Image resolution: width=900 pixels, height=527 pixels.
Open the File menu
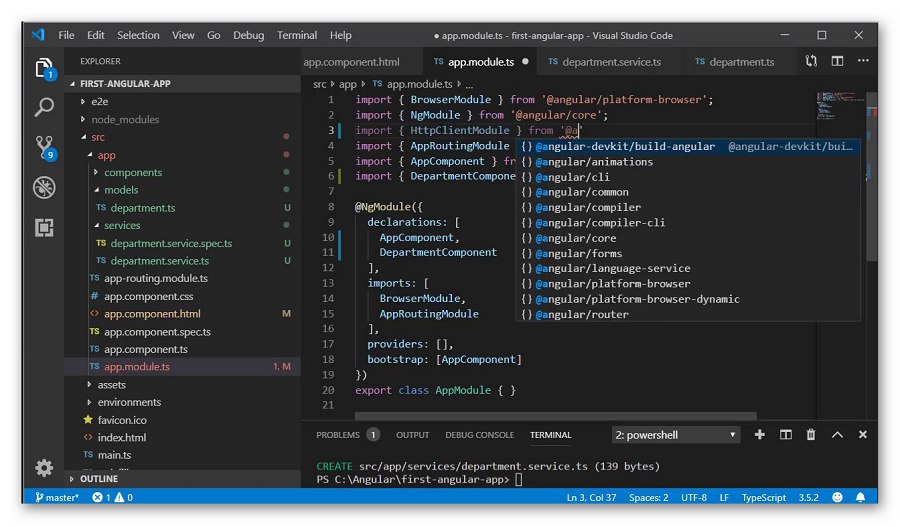(66, 35)
